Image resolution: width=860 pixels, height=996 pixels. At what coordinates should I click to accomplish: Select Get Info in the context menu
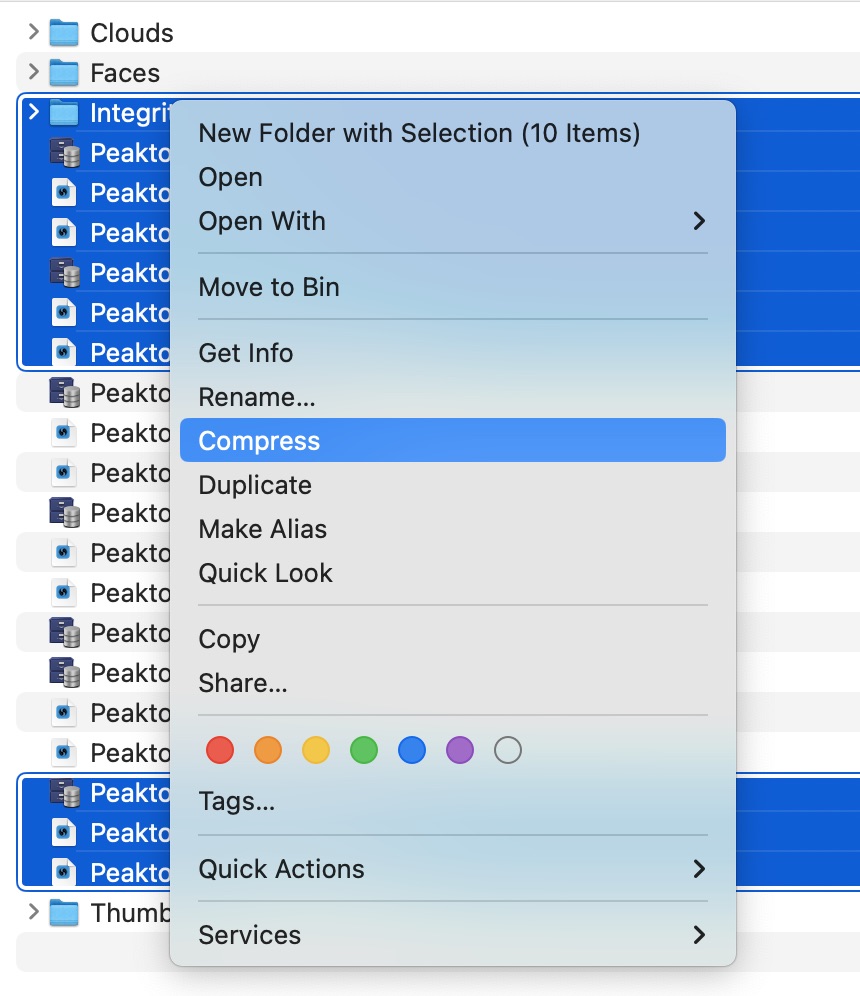coord(246,353)
